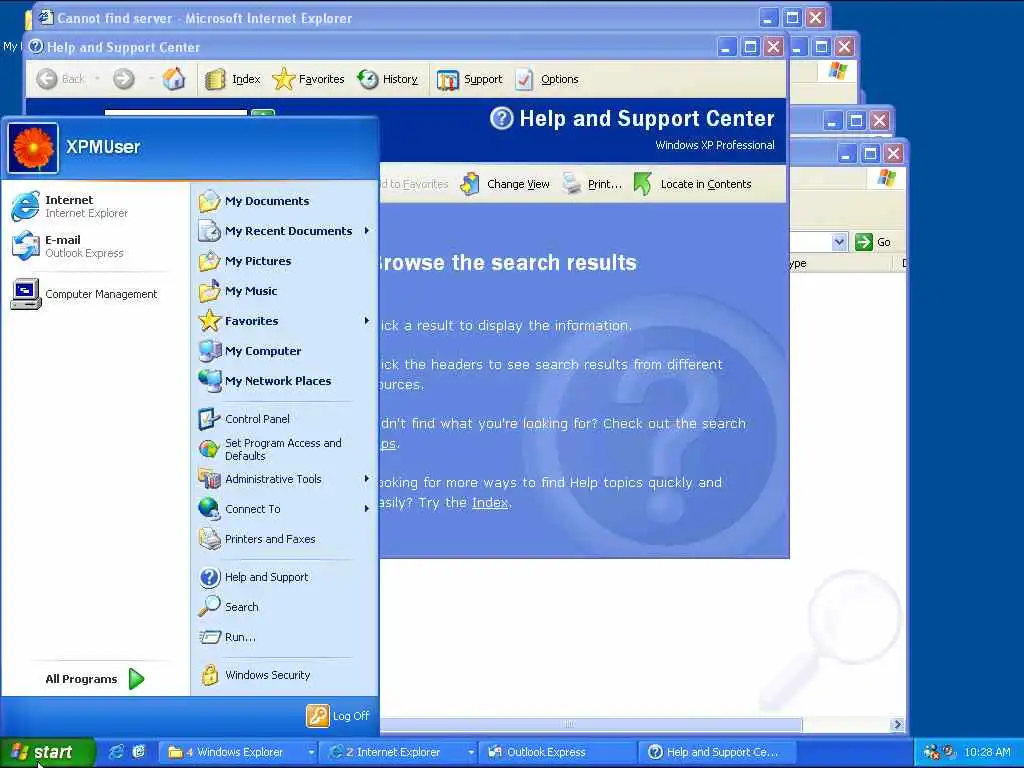Viewport: 1024px width, 768px height.
Task: Open forward-arrow dropdown in Help Center
Action: pyautogui.click(x=150, y=79)
